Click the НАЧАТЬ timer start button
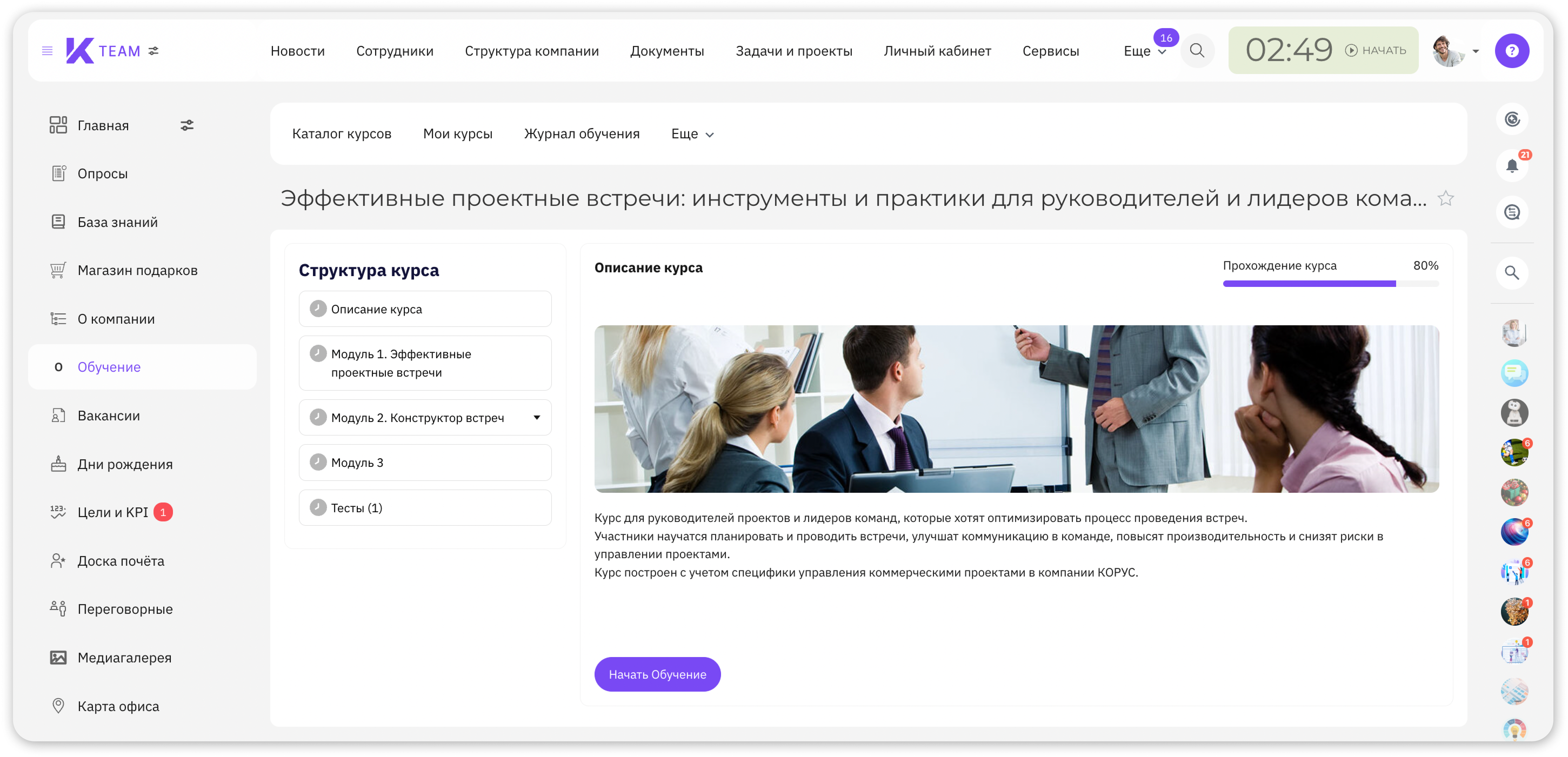Viewport: 1568px width, 757px height. [x=1376, y=51]
